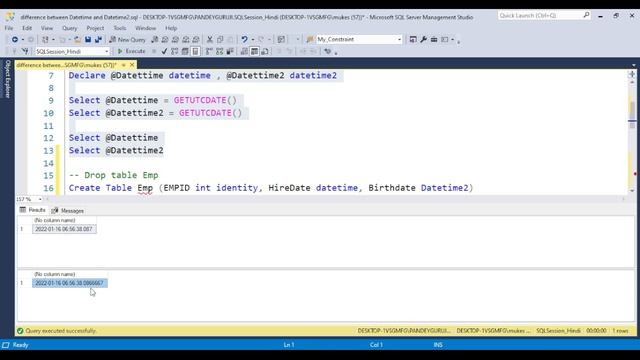Open the Window menu

(145, 28)
